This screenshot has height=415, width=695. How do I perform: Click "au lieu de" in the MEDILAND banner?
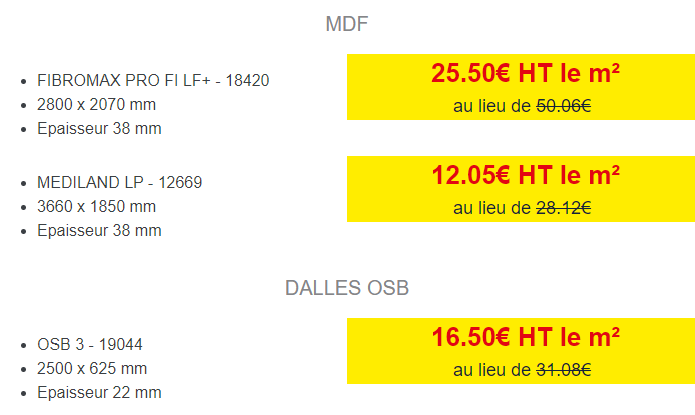tap(492, 208)
